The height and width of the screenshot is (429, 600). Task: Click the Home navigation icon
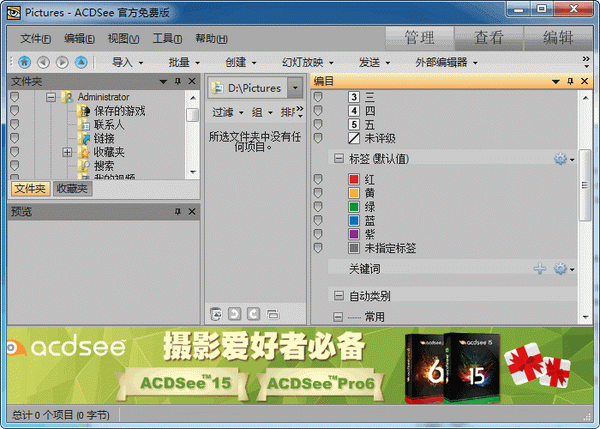coord(24,62)
